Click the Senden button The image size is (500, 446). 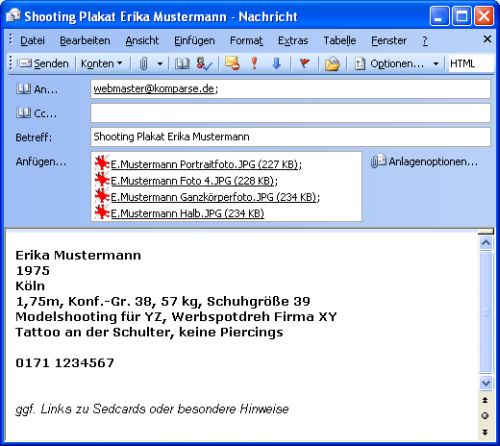(x=43, y=63)
